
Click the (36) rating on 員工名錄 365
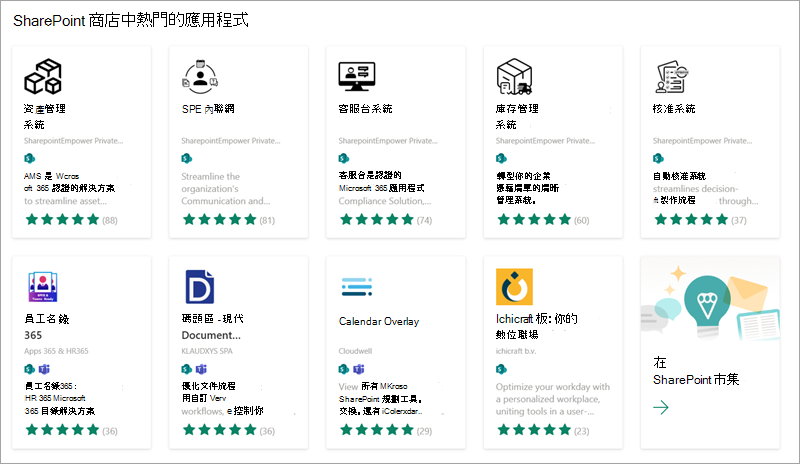pyautogui.click(x=71, y=430)
